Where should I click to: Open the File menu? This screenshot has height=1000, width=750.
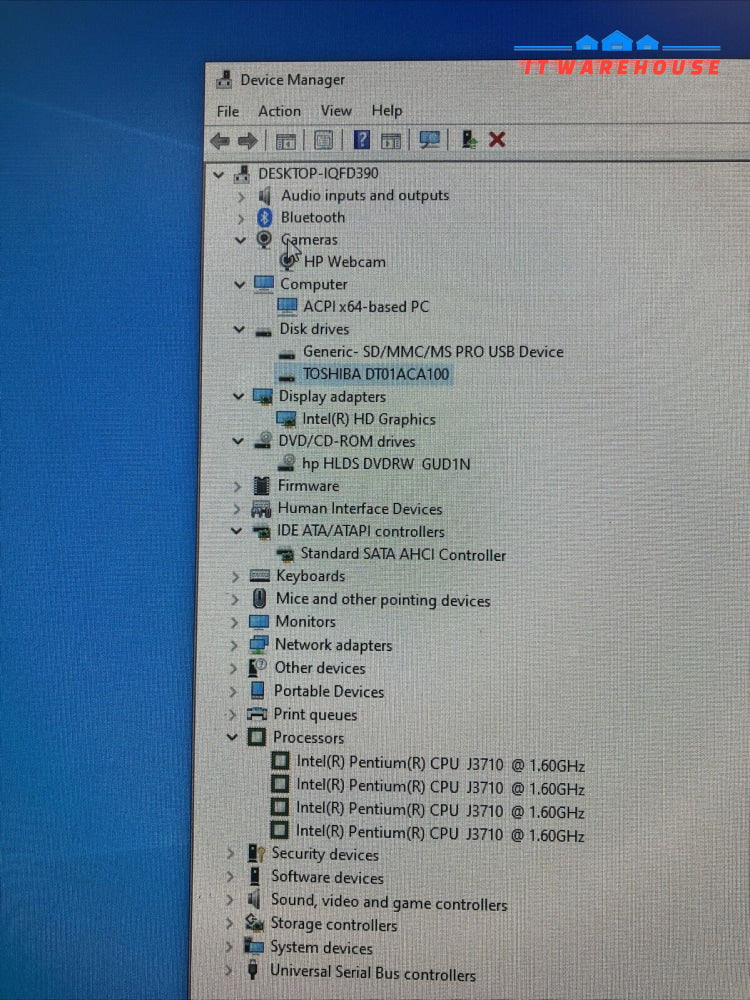[x=228, y=111]
